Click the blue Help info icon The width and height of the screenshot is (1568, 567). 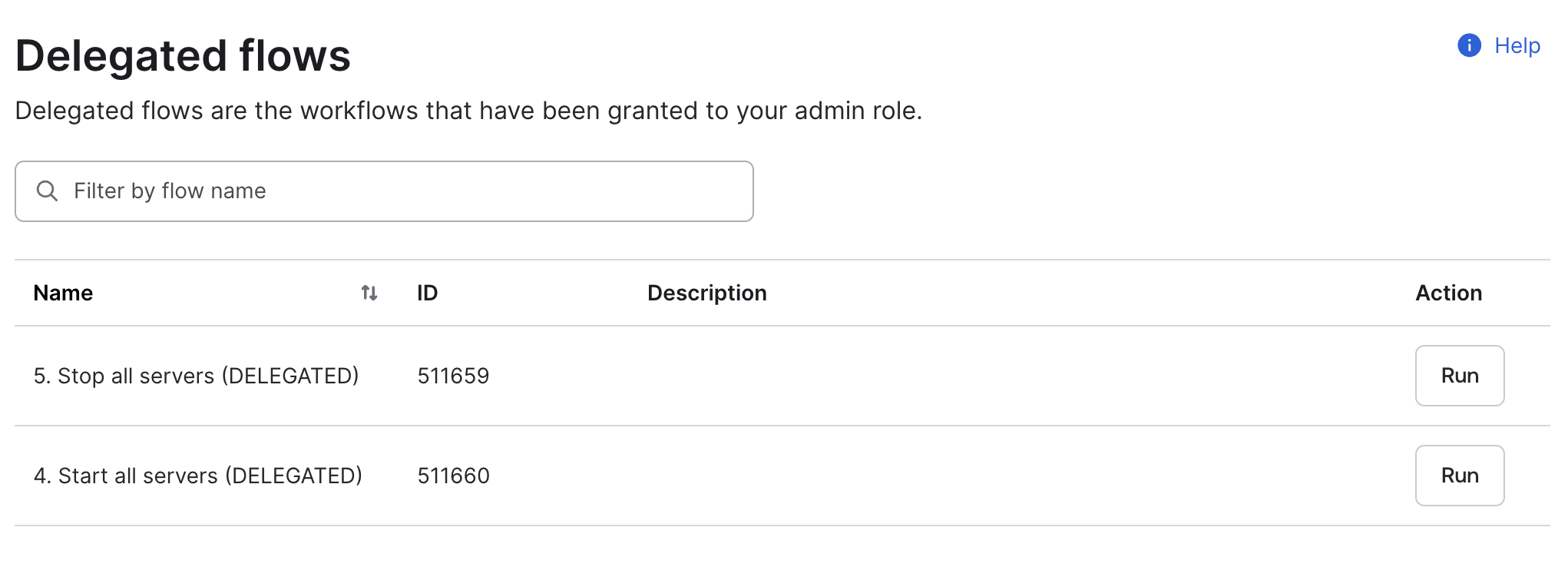pos(1469,46)
